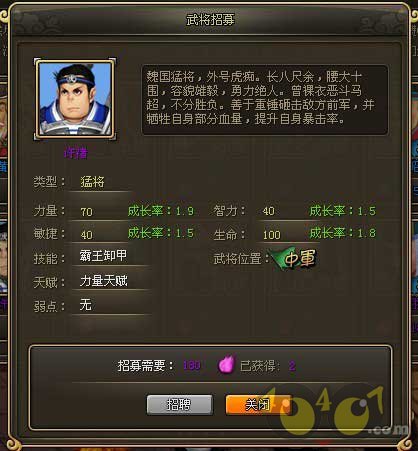Screen dimensions: 418x451
Task: Click the 敏捷 agility value 40
Action: click(x=87, y=235)
